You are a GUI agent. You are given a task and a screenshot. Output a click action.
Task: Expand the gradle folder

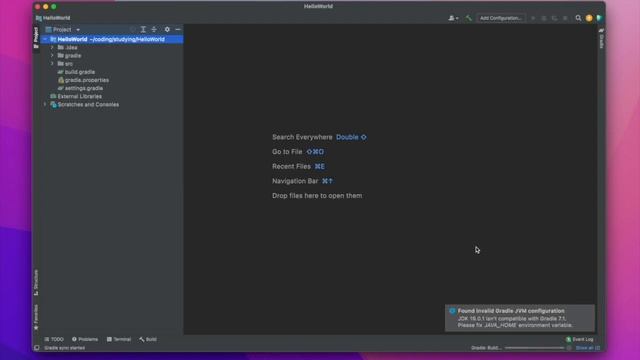click(x=52, y=56)
